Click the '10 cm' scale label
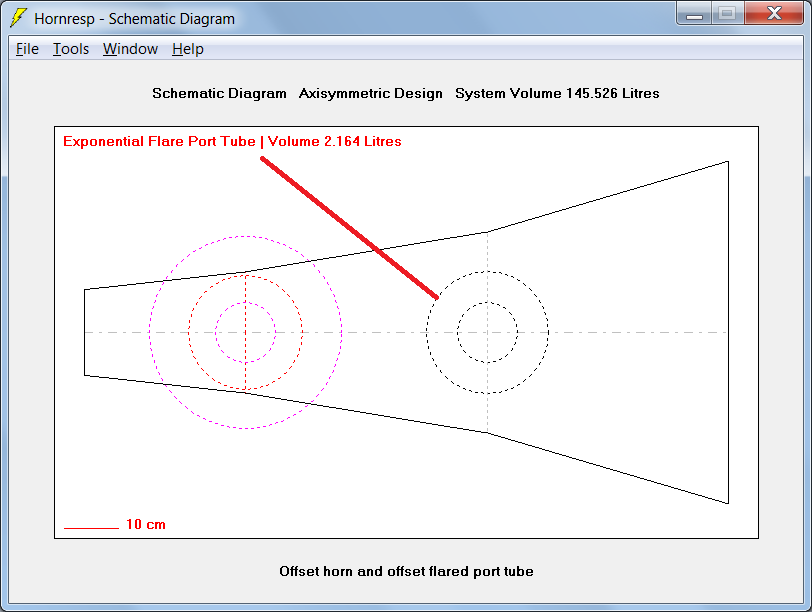812x612 pixels. (x=146, y=524)
